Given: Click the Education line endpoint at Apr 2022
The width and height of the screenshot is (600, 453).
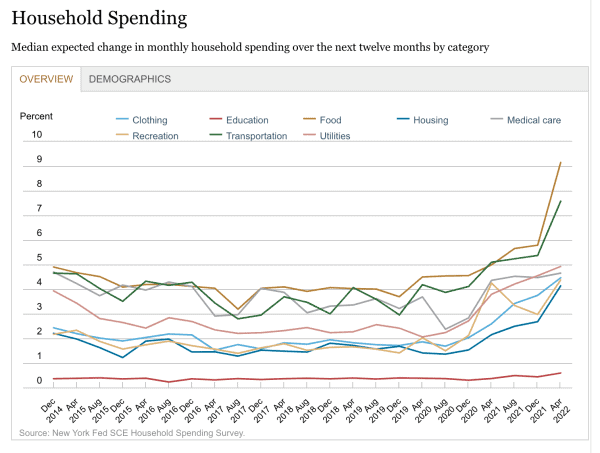Looking at the screenshot, I should (x=559, y=373).
